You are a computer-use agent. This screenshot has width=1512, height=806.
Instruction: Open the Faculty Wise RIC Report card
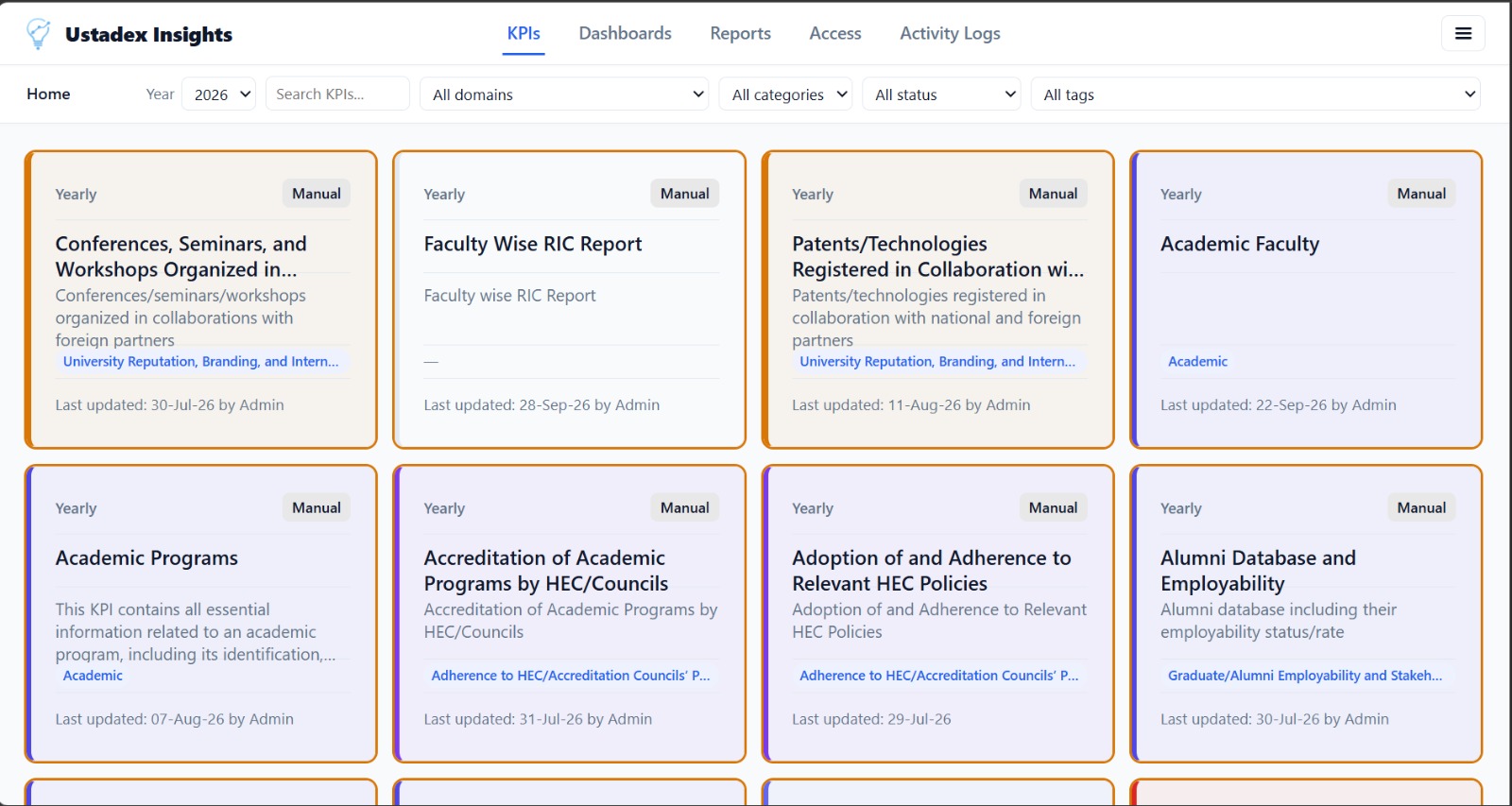tap(569, 300)
